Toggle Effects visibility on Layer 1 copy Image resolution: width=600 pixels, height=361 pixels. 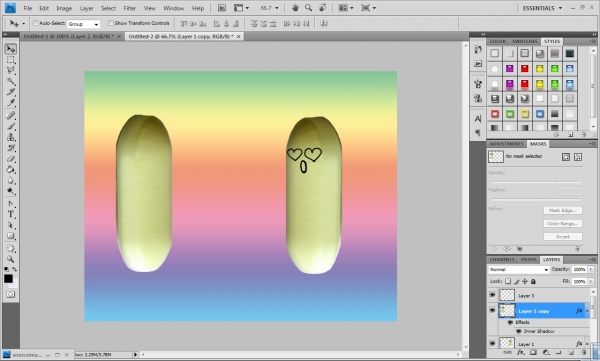coord(510,322)
